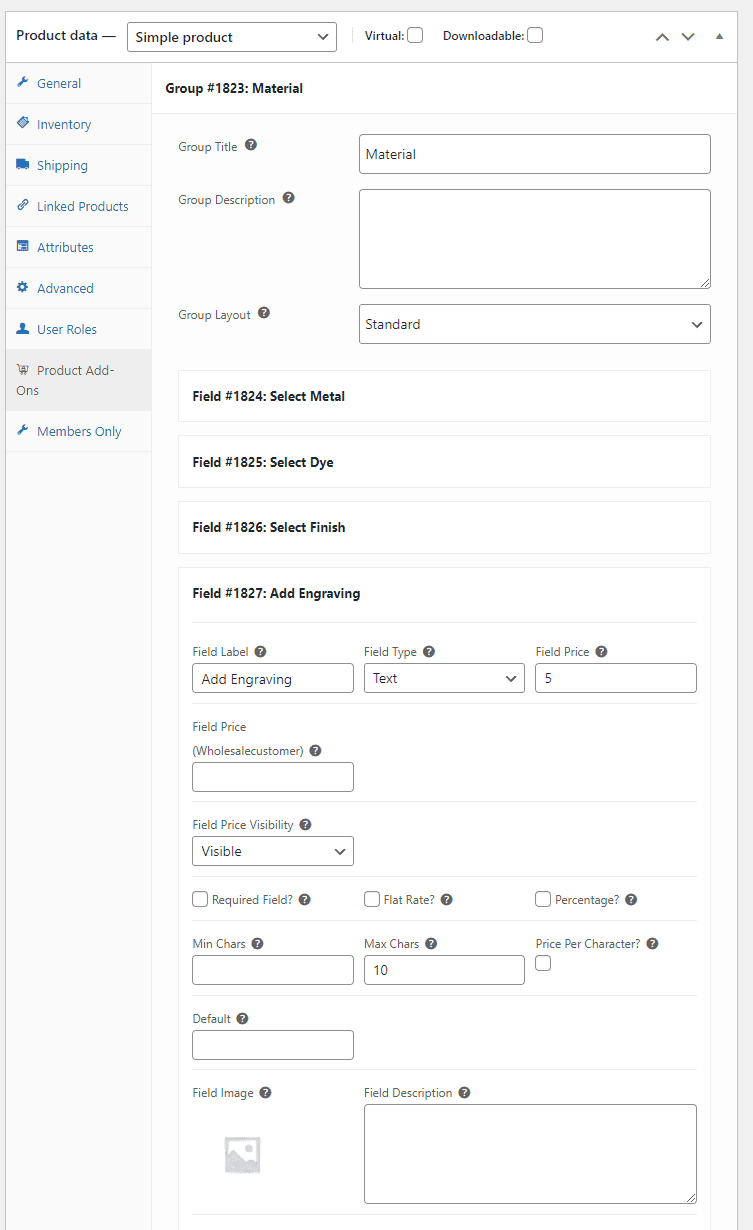
Task: Open the Group Title help tooltip icon
Action: 251,144
